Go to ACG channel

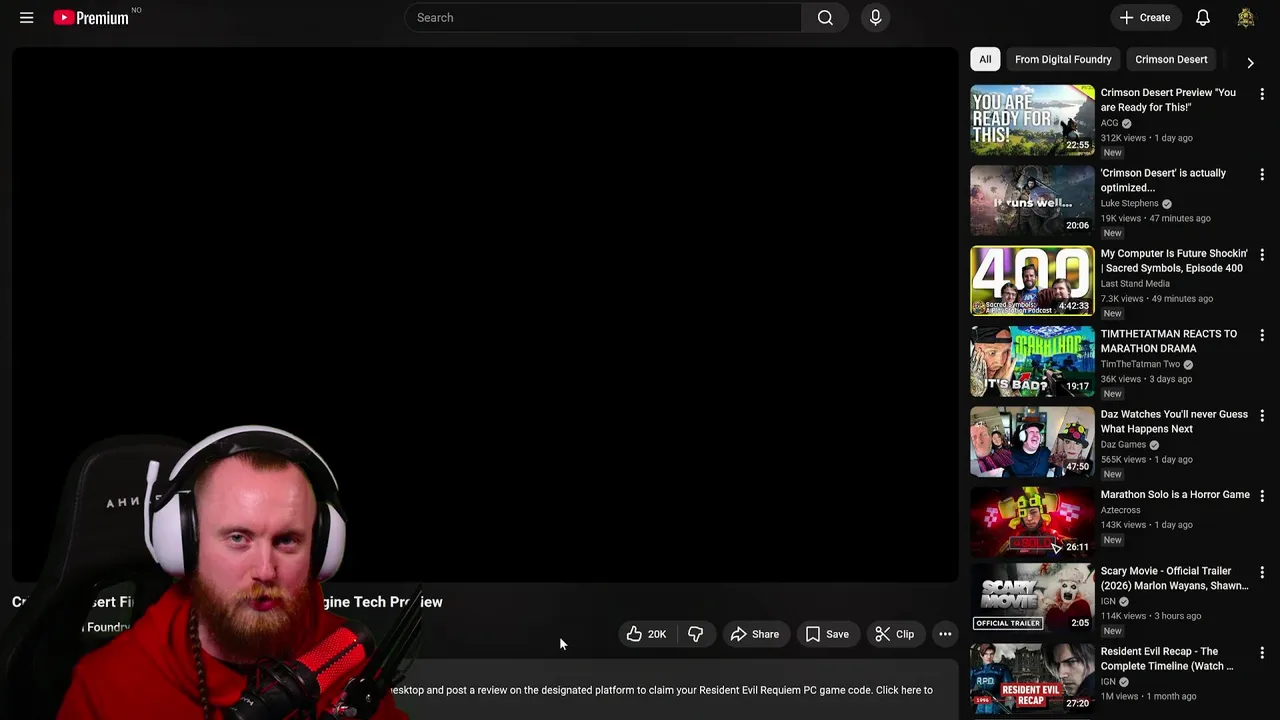(1110, 123)
